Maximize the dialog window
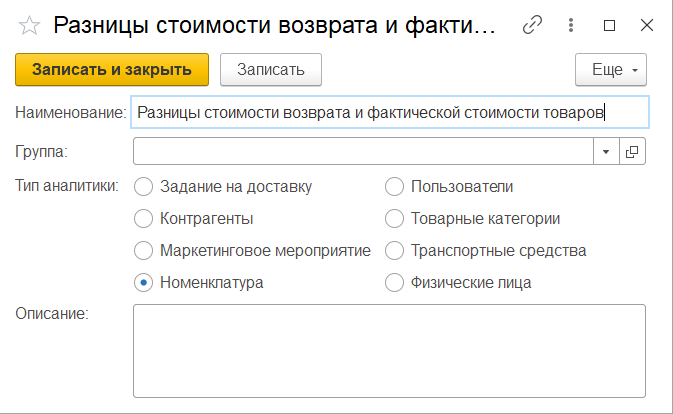 tap(610, 25)
